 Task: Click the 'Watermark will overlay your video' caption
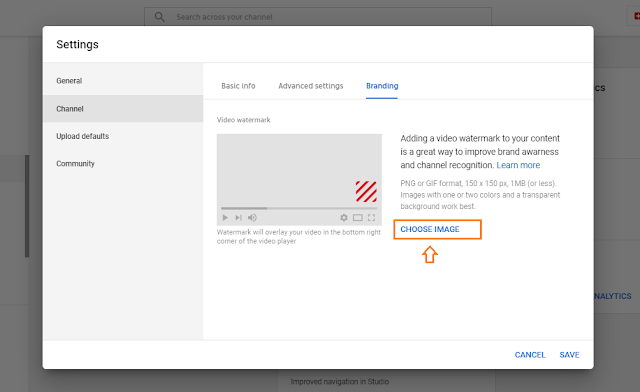coord(299,236)
